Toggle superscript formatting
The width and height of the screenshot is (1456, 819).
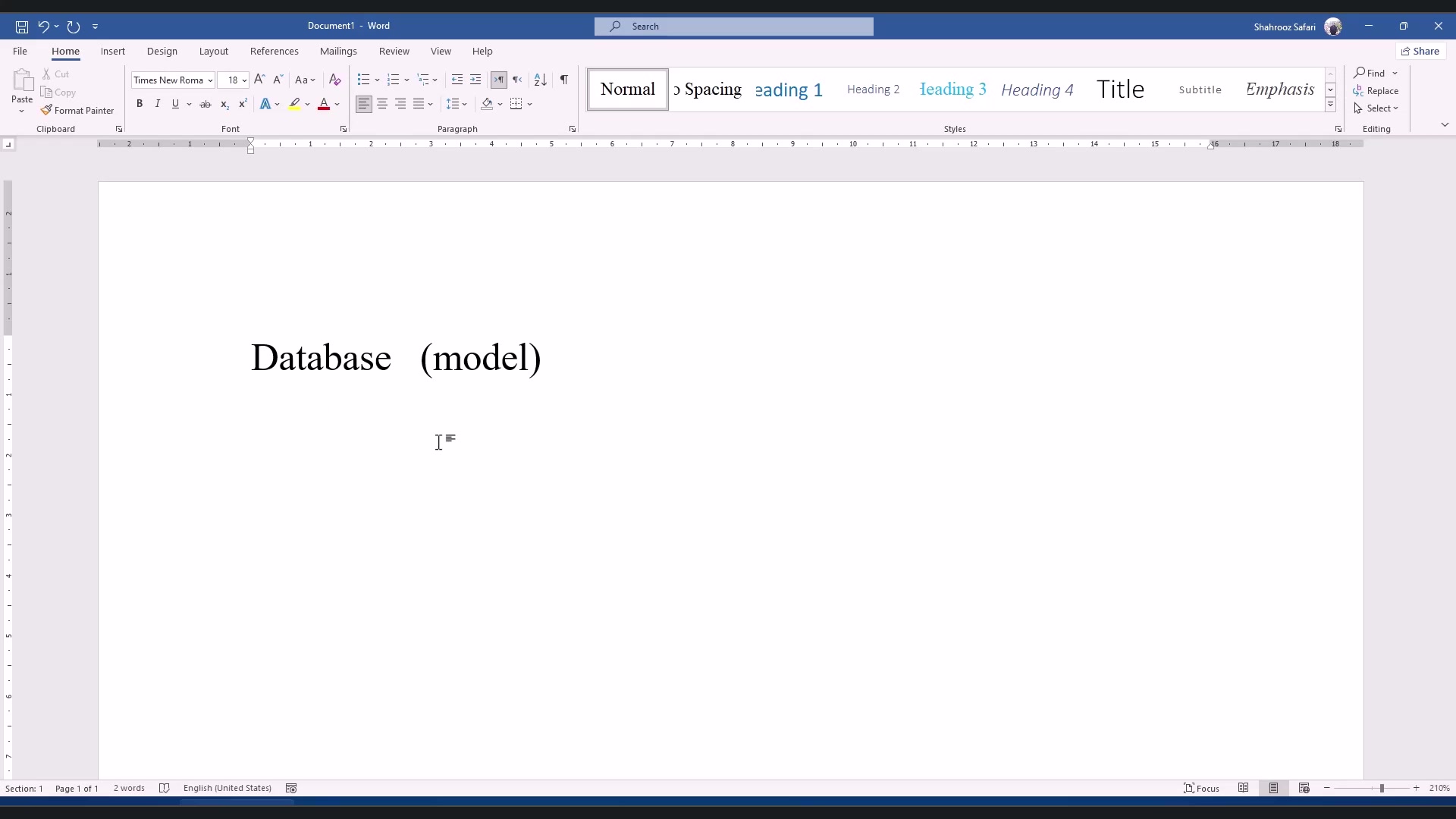243,104
